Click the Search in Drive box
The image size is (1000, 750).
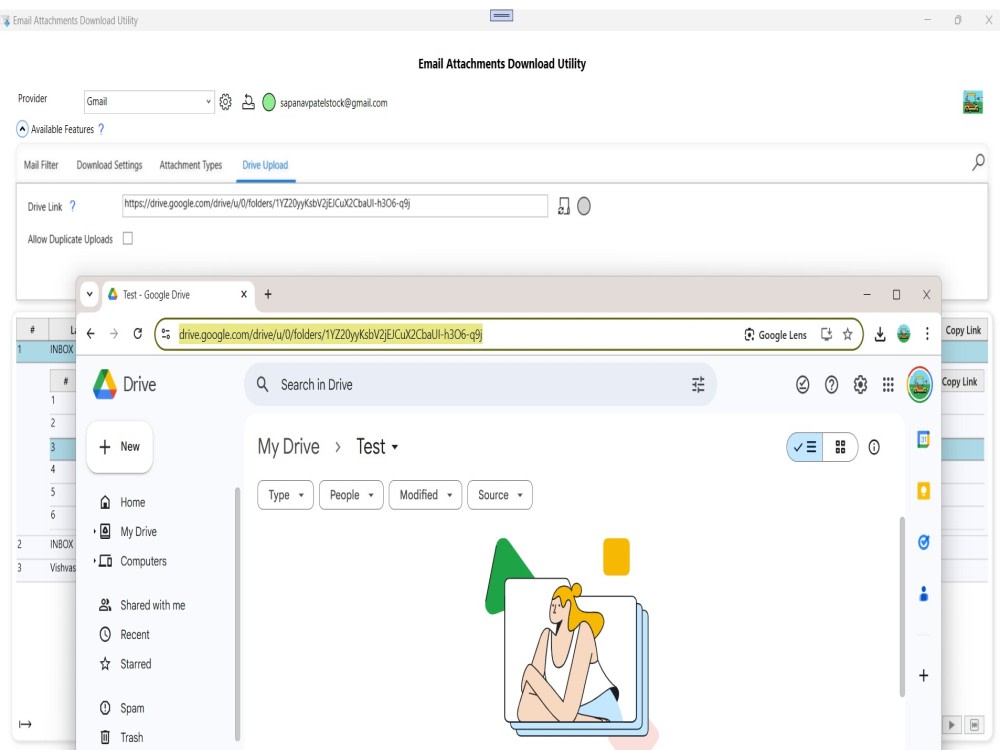[x=480, y=385]
